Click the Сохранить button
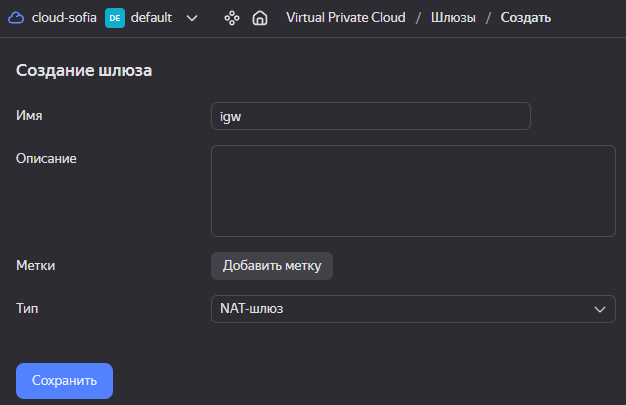Image resolution: width=626 pixels, height=405 pixels. coord(64,381)
